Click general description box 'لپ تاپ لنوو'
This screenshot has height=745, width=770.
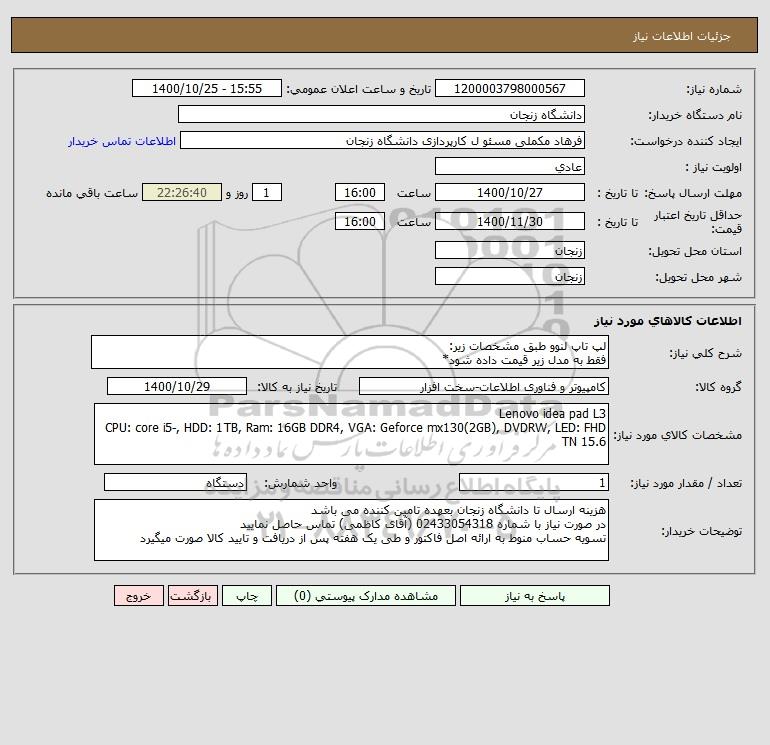350,352
